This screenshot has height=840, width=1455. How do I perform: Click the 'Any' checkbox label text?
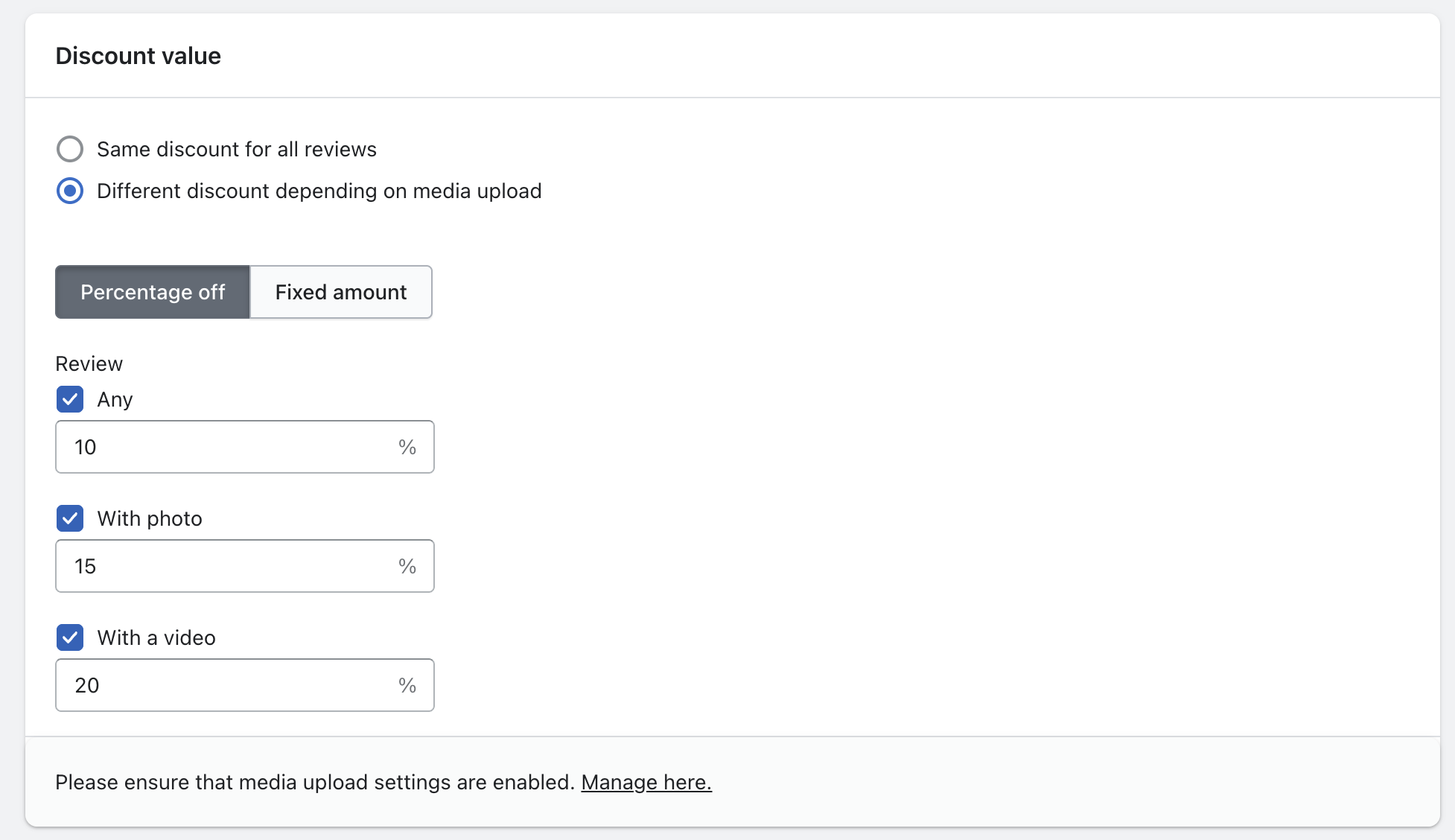(115, 400)
